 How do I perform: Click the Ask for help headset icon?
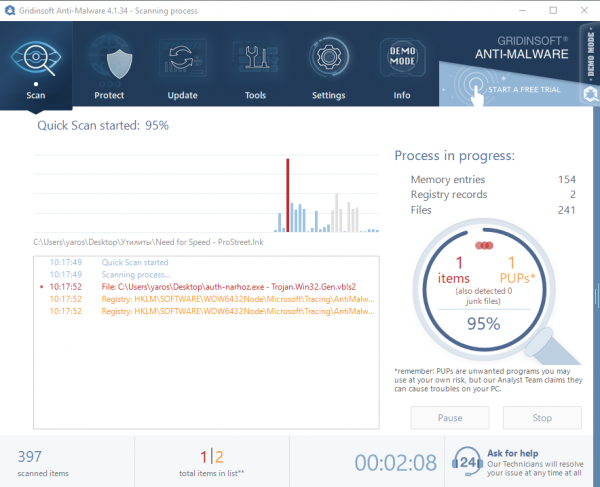click(467, 462)
